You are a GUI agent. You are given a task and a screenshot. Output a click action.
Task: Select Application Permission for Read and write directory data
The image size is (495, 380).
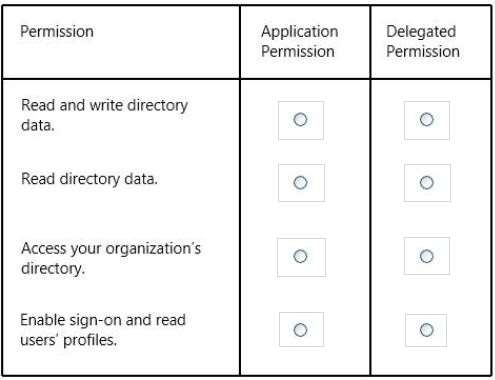click(x=300, y=119)
